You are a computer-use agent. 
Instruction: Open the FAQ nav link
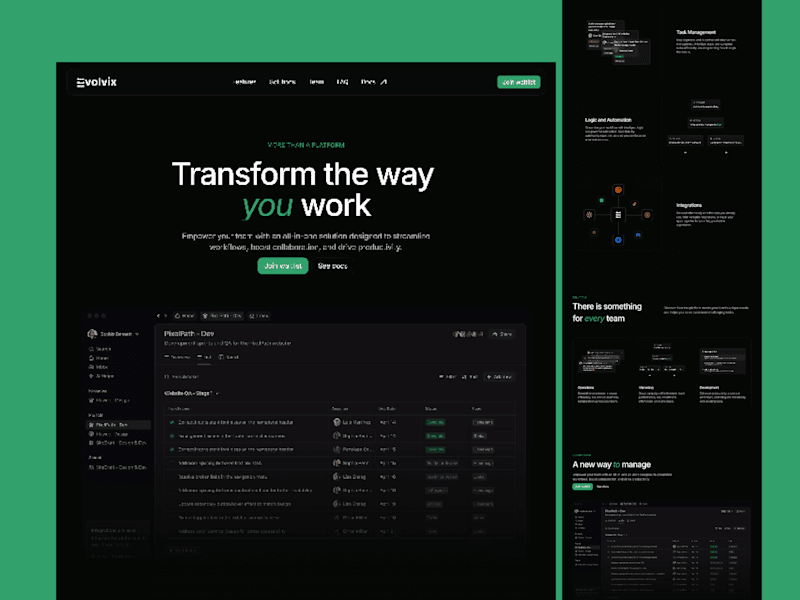point(342,82)
